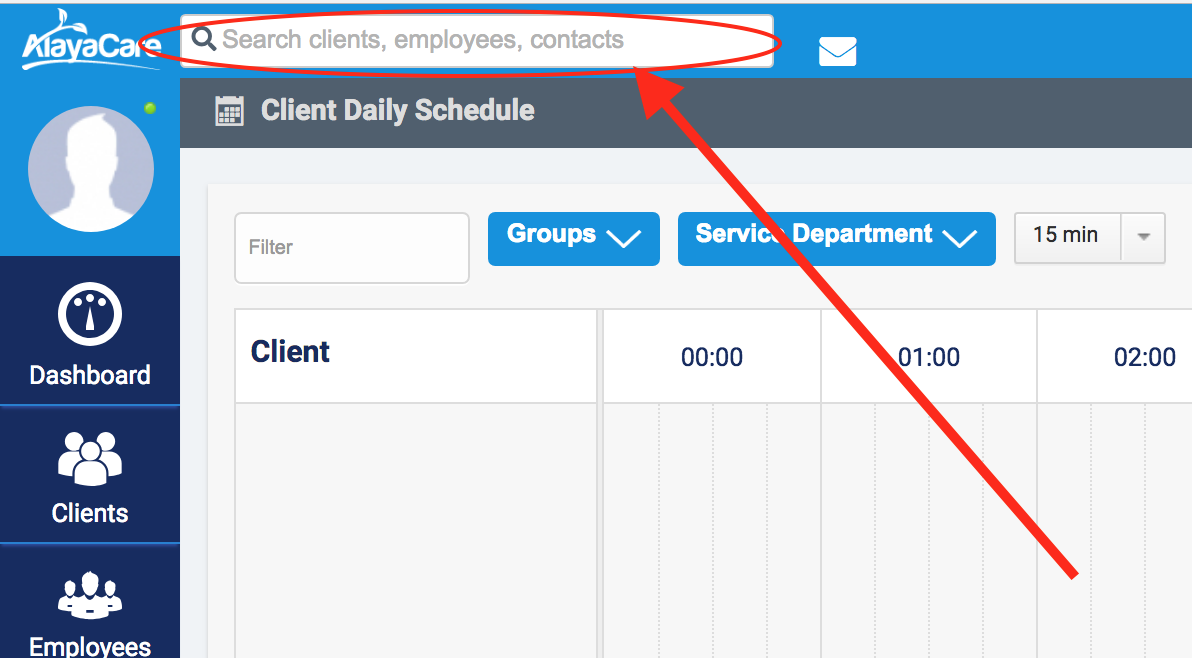Open the Clients people icon
This screenshot has height=658, width=1192.
click(x=90, y=457)
